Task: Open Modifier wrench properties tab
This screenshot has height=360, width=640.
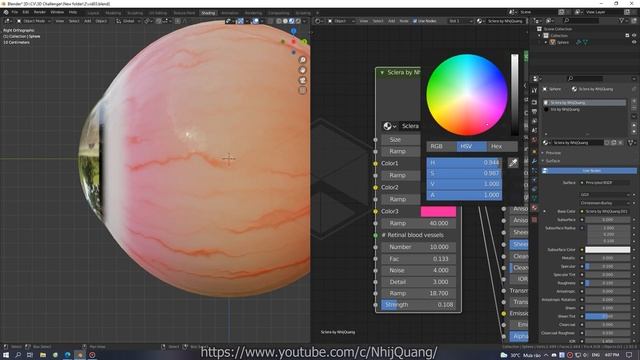Action: click(534, 161)
